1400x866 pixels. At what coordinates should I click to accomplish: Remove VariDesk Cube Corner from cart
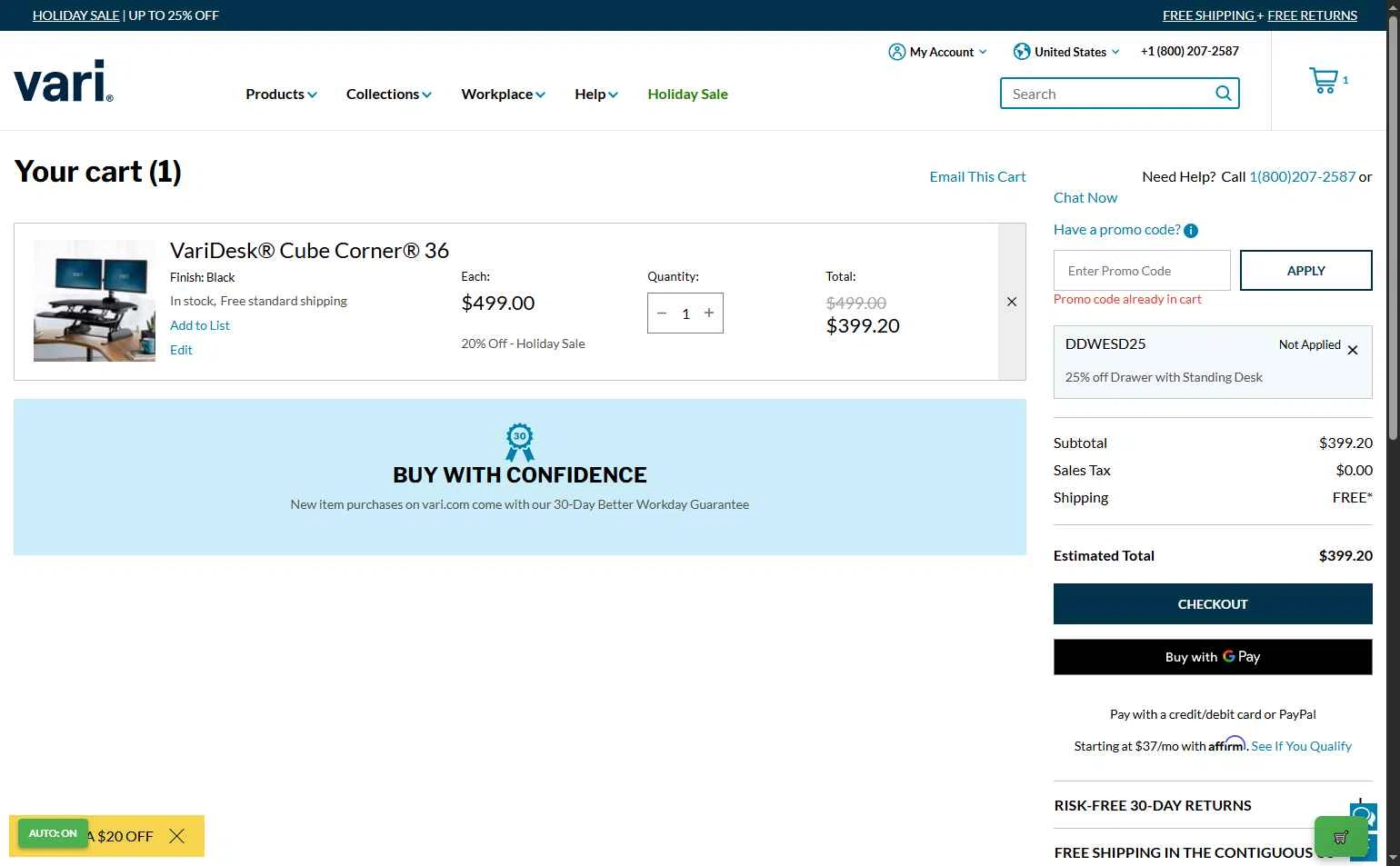[1012, 302]
